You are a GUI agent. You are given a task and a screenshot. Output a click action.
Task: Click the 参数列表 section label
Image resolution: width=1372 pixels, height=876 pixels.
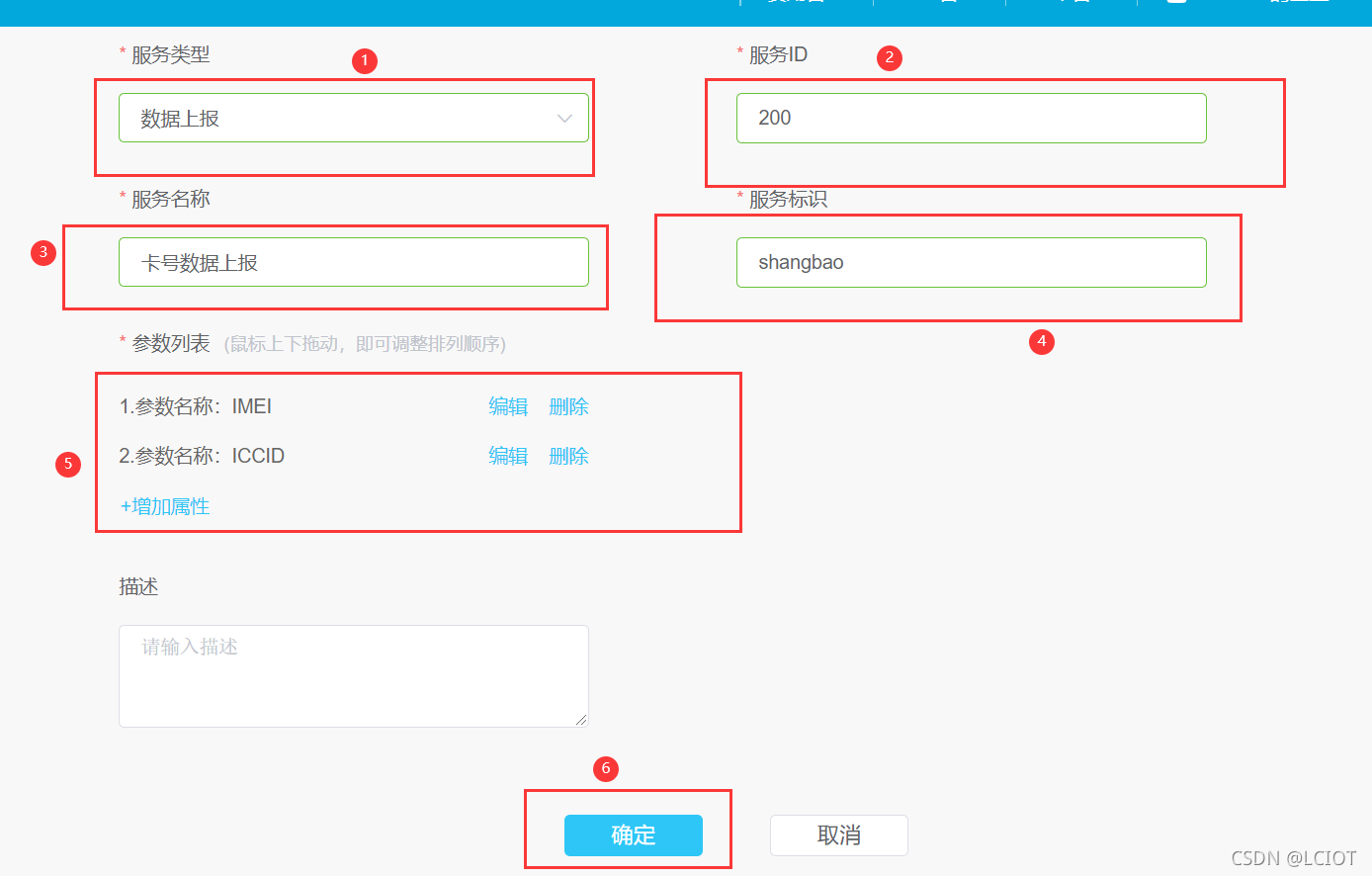pyautogui.click(x=170, y=344)
